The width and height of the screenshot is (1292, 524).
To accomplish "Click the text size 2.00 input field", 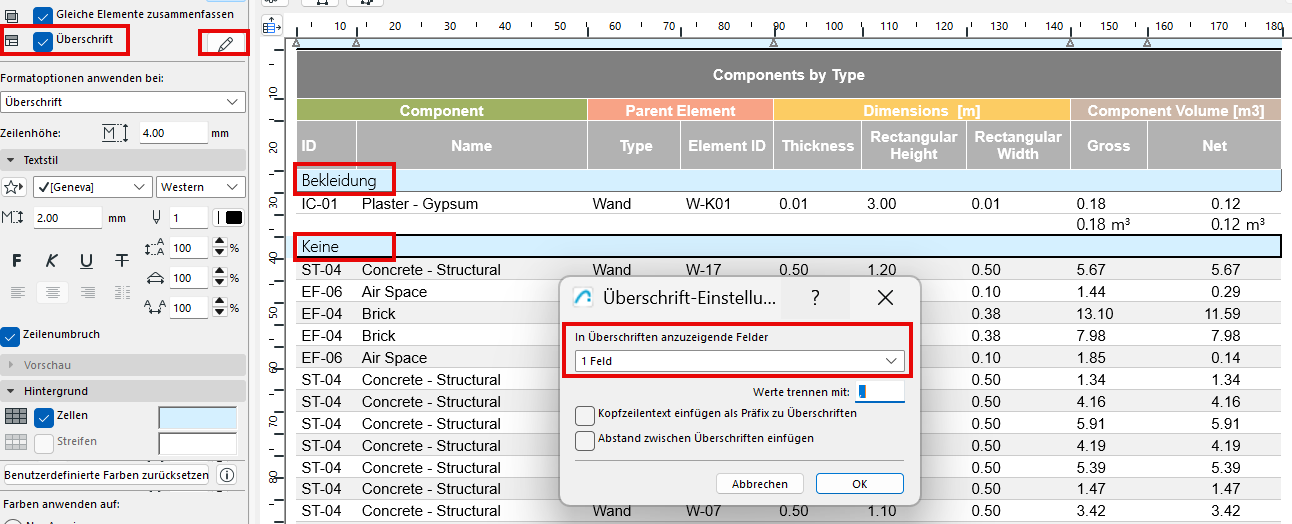I will (x=67, y=217).
